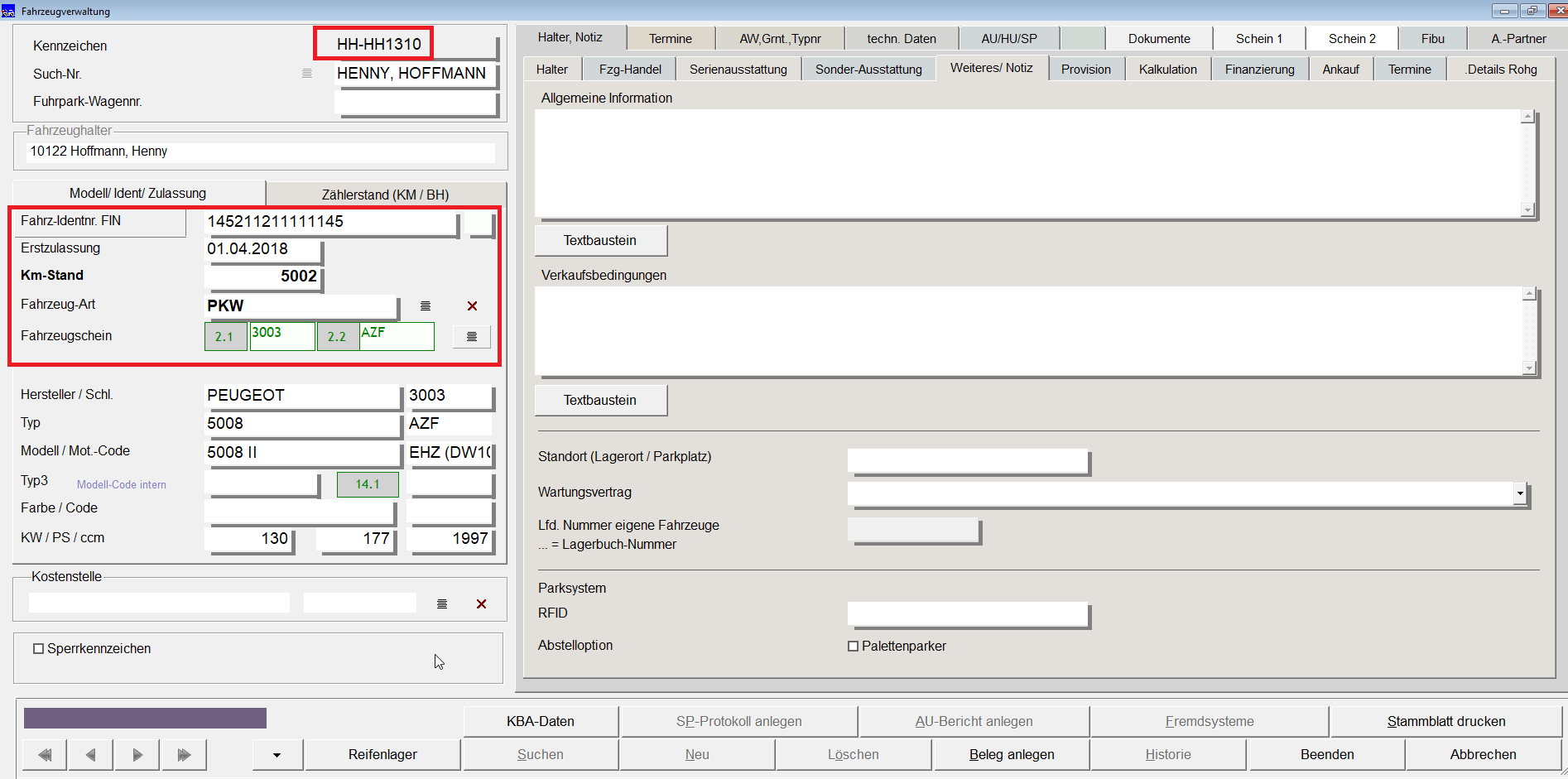
Task: Open Fahrzeug-Art selection list icon
Action: (426, 306)
